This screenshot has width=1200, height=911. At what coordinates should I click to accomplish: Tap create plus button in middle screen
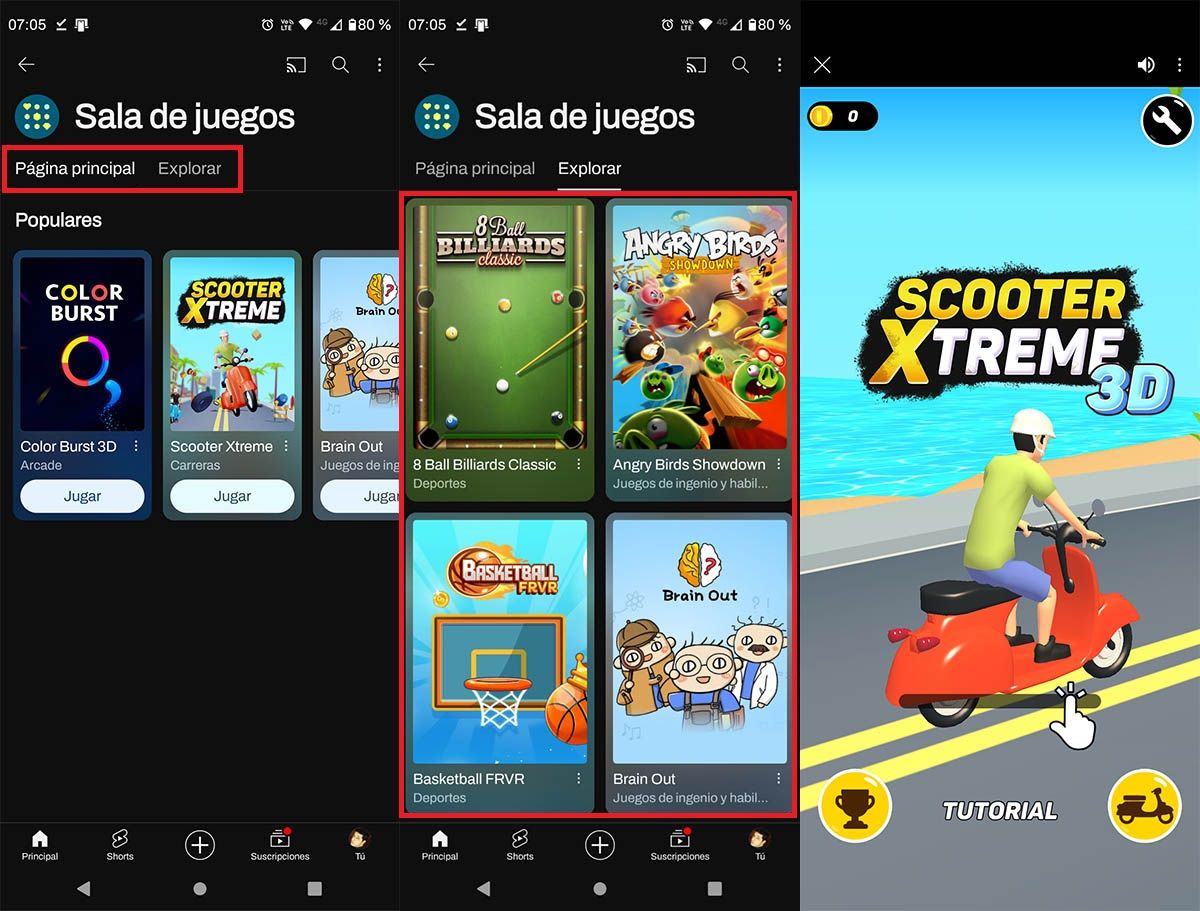point(600,845)
